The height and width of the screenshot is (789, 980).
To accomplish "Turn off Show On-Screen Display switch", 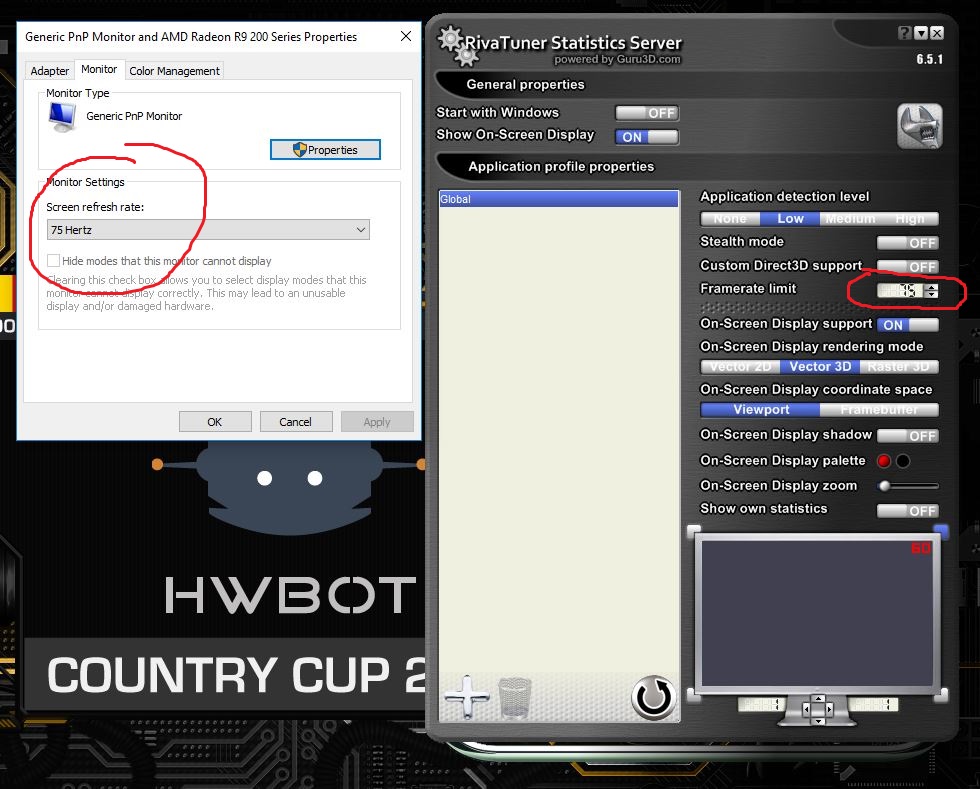I will [x=647, y=137].
